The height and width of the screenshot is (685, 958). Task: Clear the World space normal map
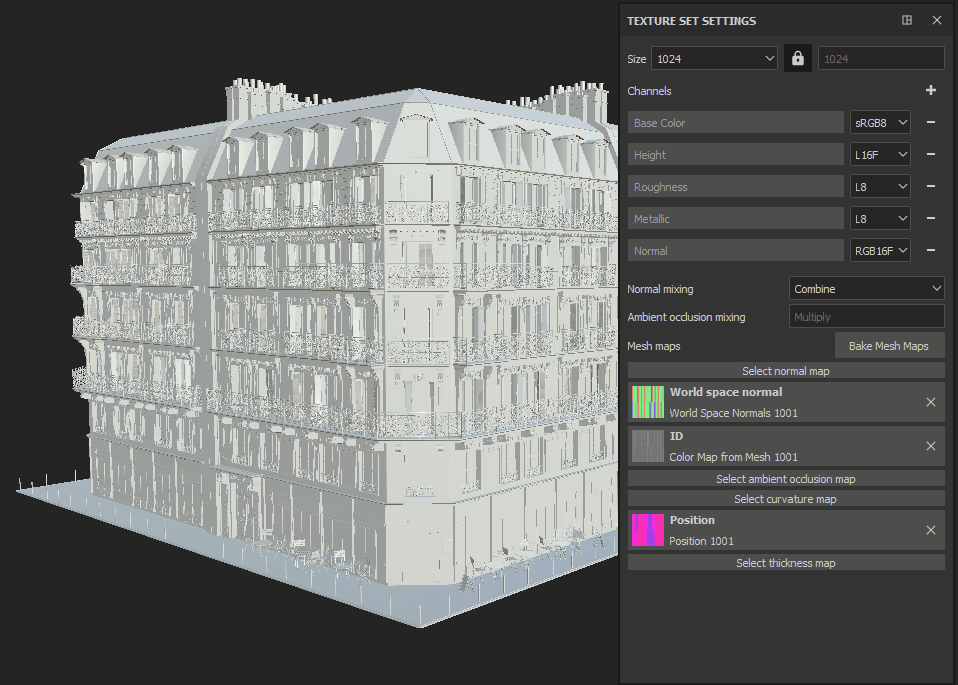click(931, 402)
